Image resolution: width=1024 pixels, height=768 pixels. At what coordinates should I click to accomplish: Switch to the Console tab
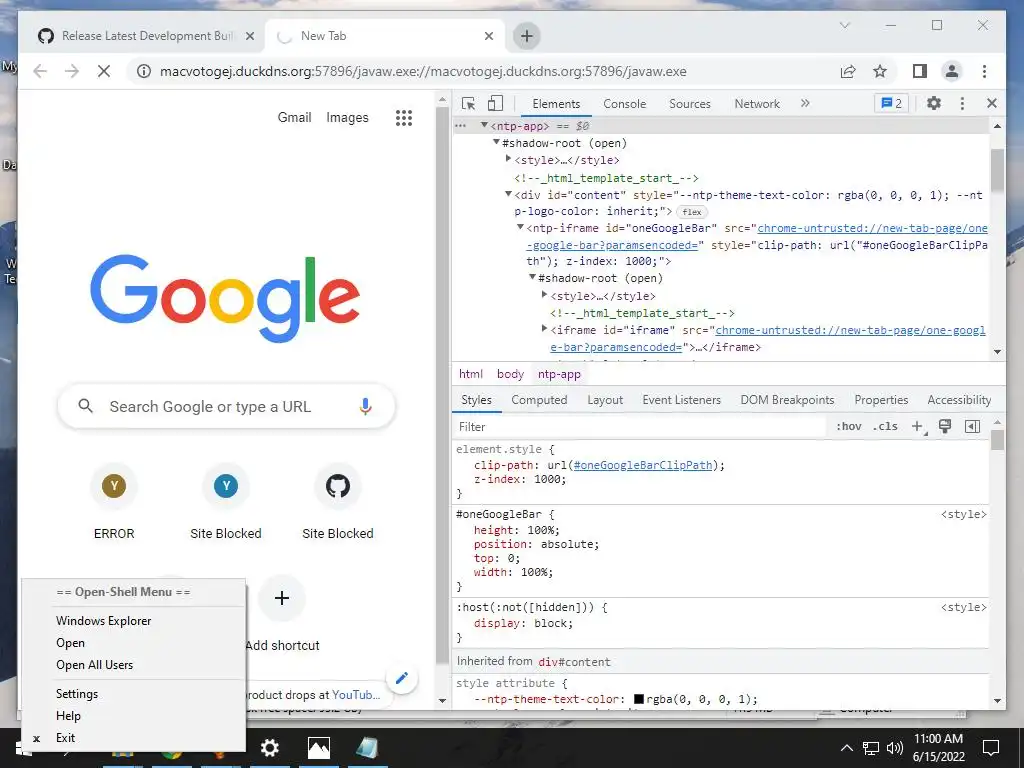coord(624,104)
